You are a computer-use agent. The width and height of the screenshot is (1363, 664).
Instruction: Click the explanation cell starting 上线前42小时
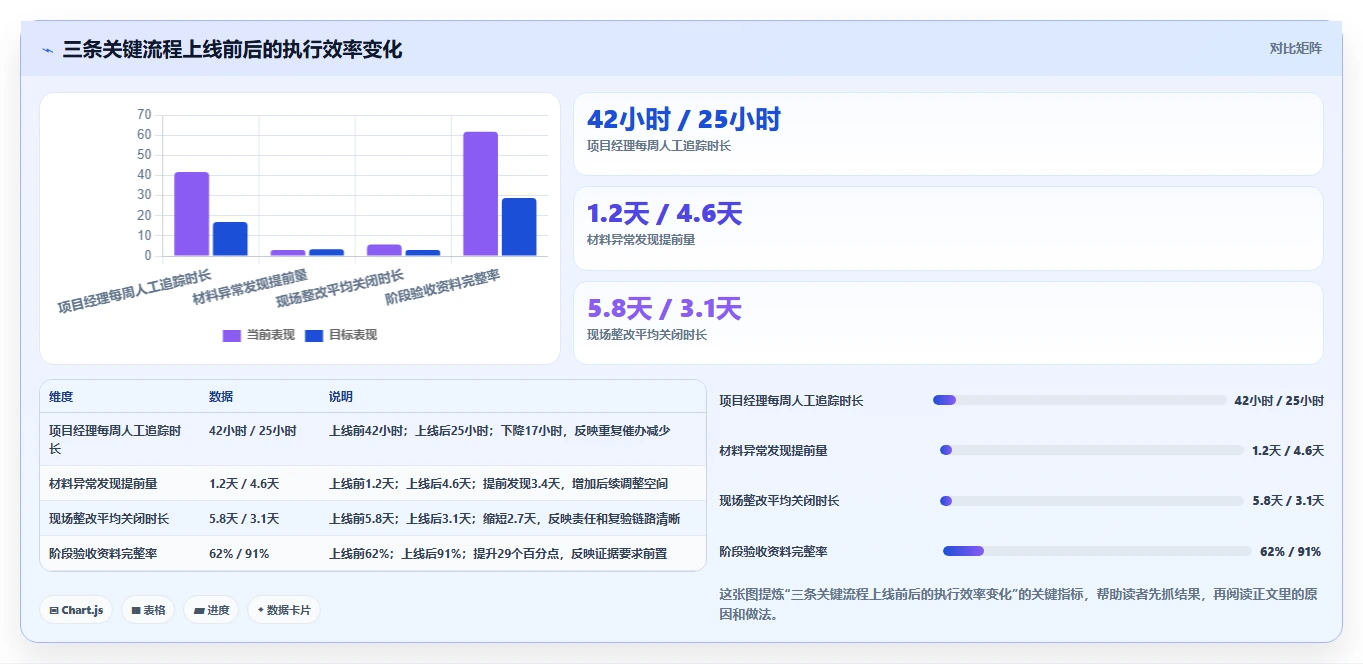tap(499, 431)
